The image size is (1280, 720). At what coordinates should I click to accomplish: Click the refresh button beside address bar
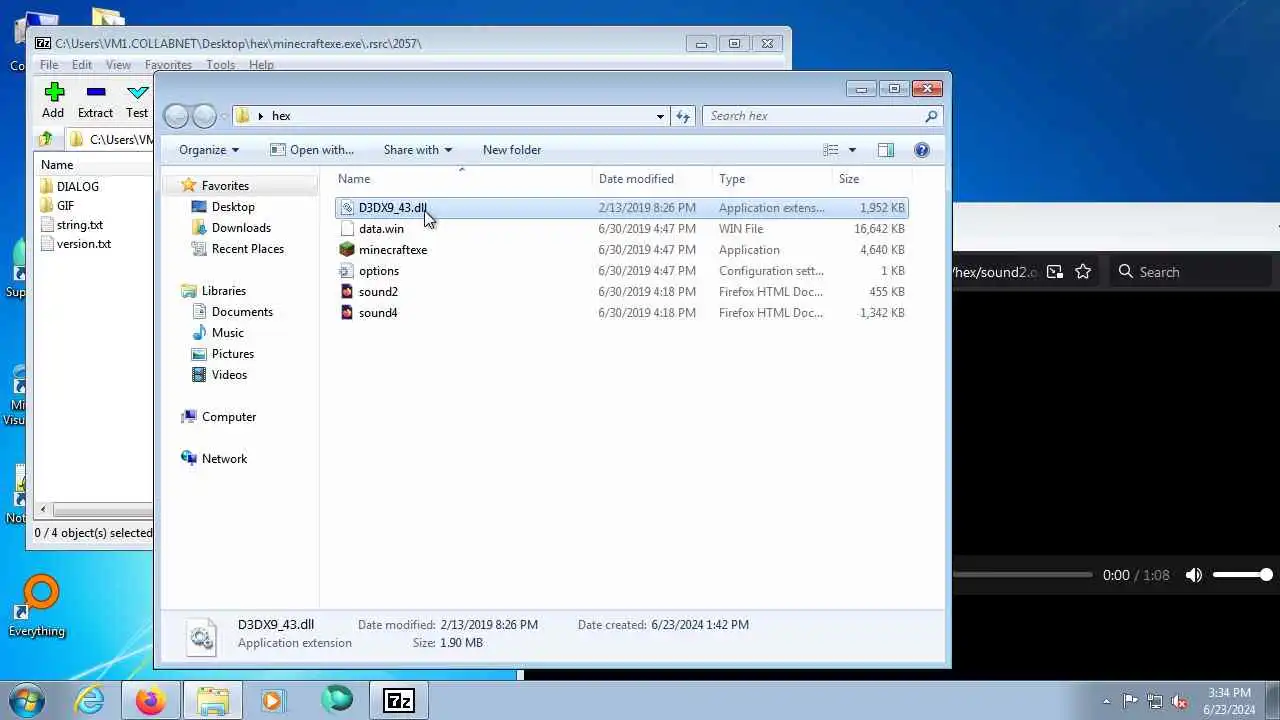(683, 116)
